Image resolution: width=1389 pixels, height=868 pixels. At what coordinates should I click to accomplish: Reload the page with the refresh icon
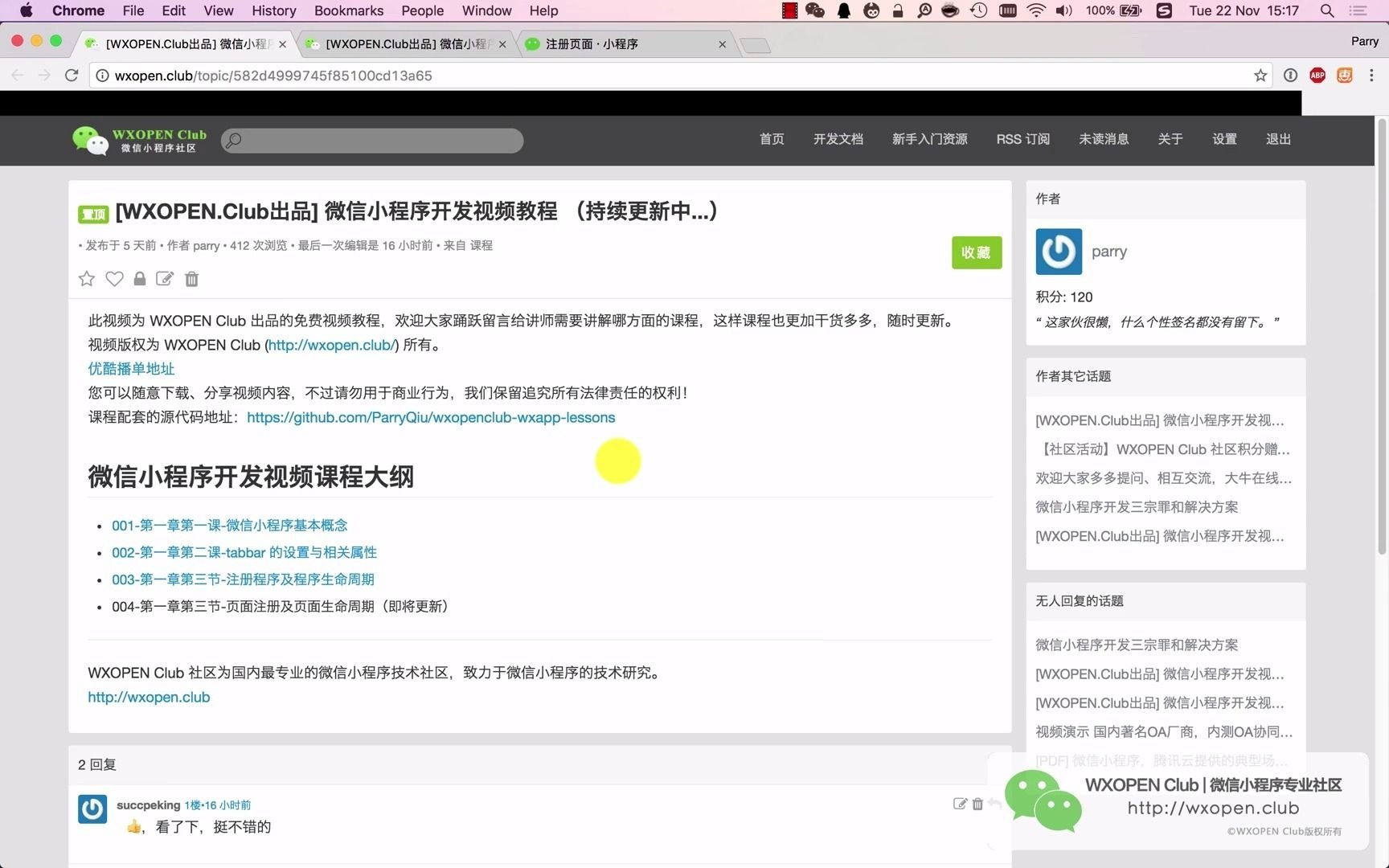coord(72,75)
